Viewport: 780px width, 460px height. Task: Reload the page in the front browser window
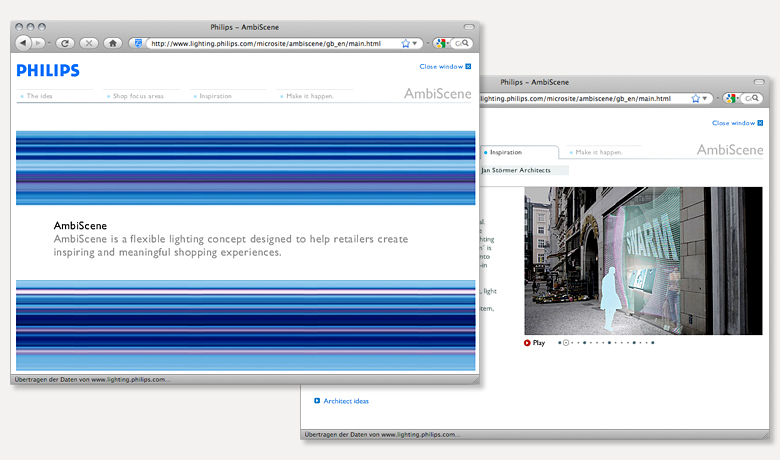coord(65,43)
